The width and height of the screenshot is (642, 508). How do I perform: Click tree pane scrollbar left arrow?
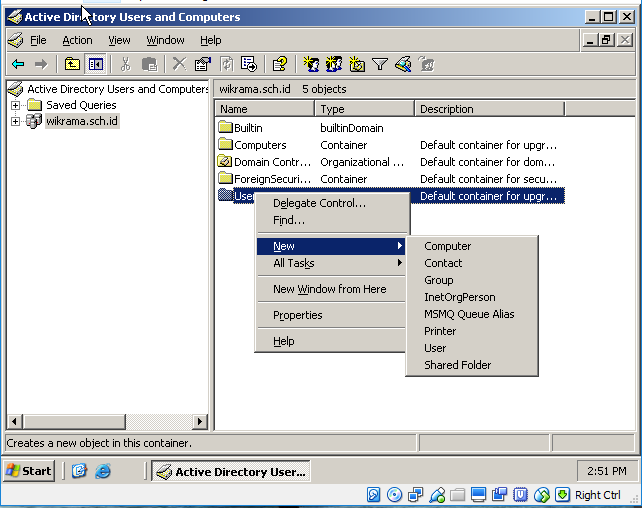pos(15,421)
